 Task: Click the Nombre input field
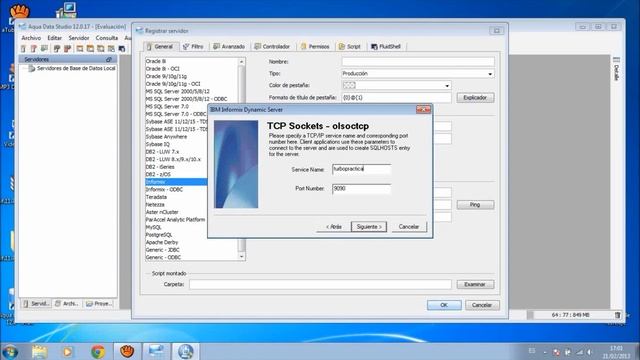(418, 62)
